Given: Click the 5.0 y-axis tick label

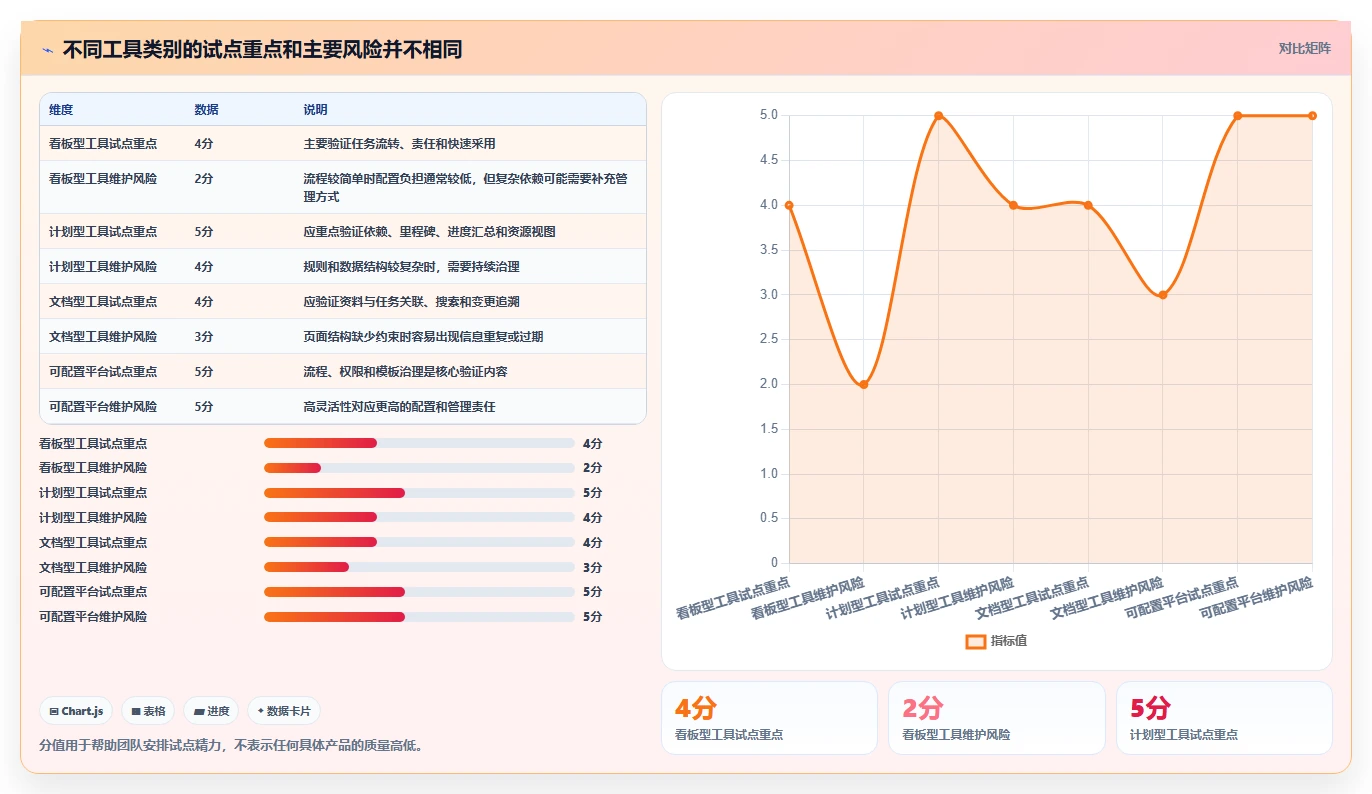Looking at the screenshot, I should pos(769,116).
